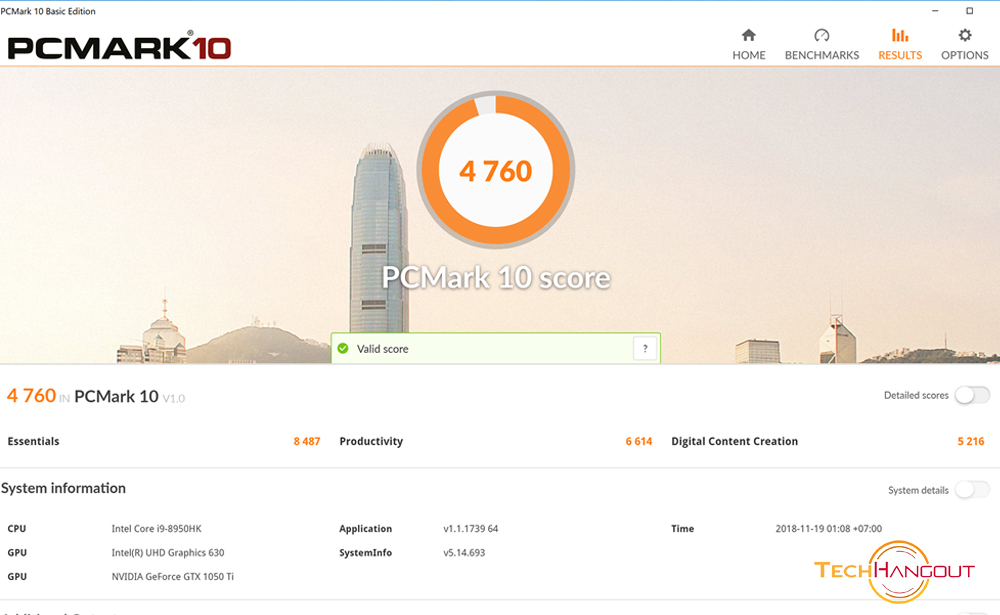Click the Options gear icon
Image resolution: width=1000 pixels, height=615 pixels.
click(965, 35)
